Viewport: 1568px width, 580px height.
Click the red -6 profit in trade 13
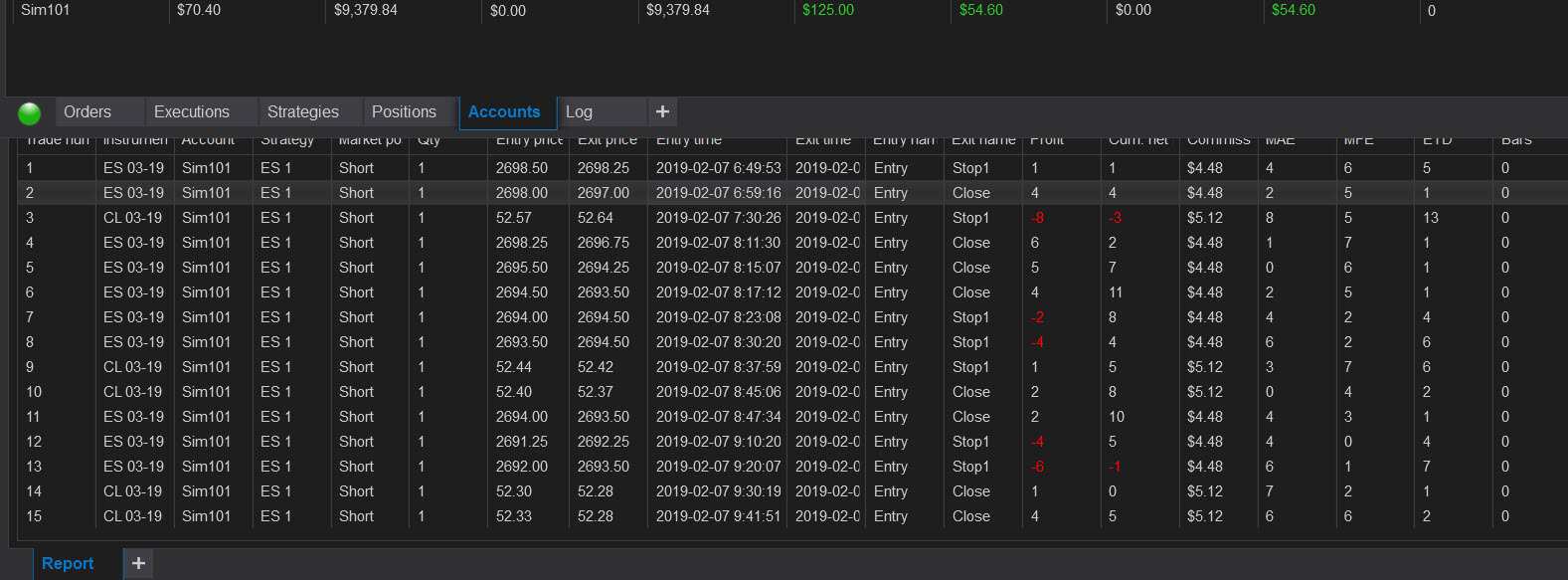[1037, 467]
